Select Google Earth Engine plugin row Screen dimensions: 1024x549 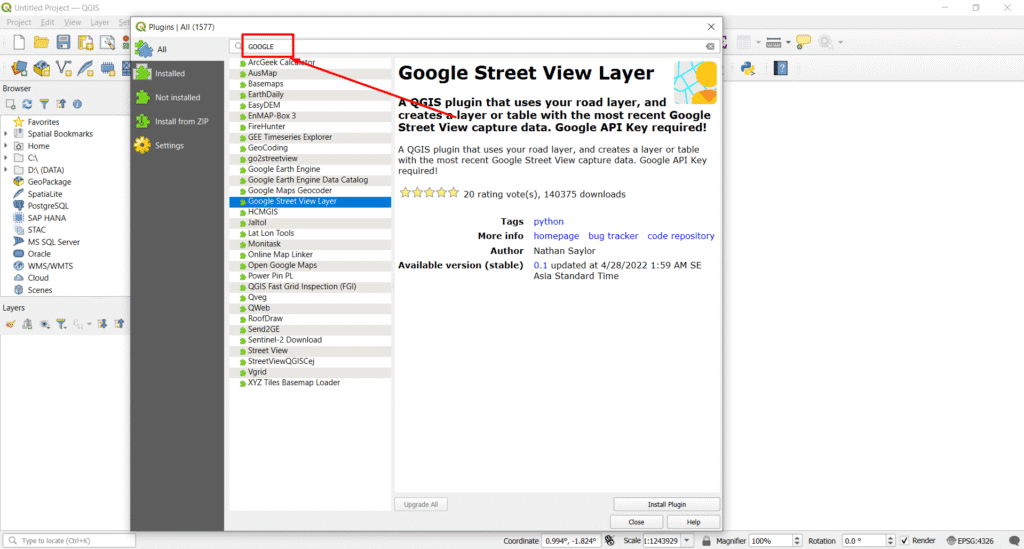coord(310,169)
